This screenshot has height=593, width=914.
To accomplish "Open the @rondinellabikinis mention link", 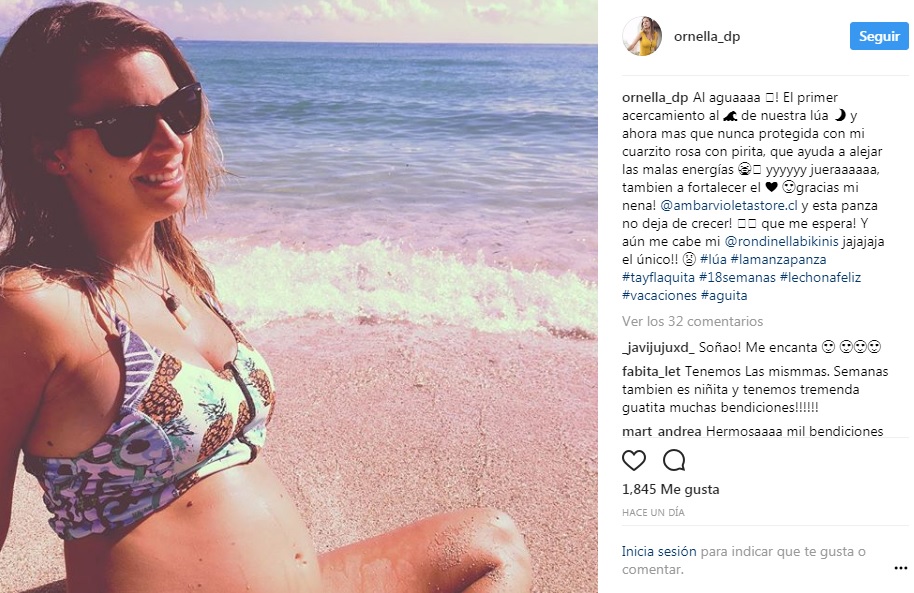I will coord(781,241).
